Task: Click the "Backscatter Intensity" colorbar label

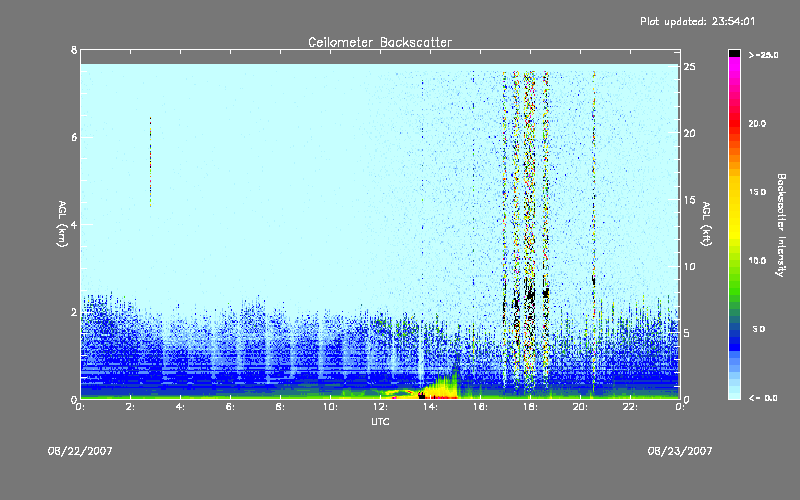Action: (x=781, y=225)
